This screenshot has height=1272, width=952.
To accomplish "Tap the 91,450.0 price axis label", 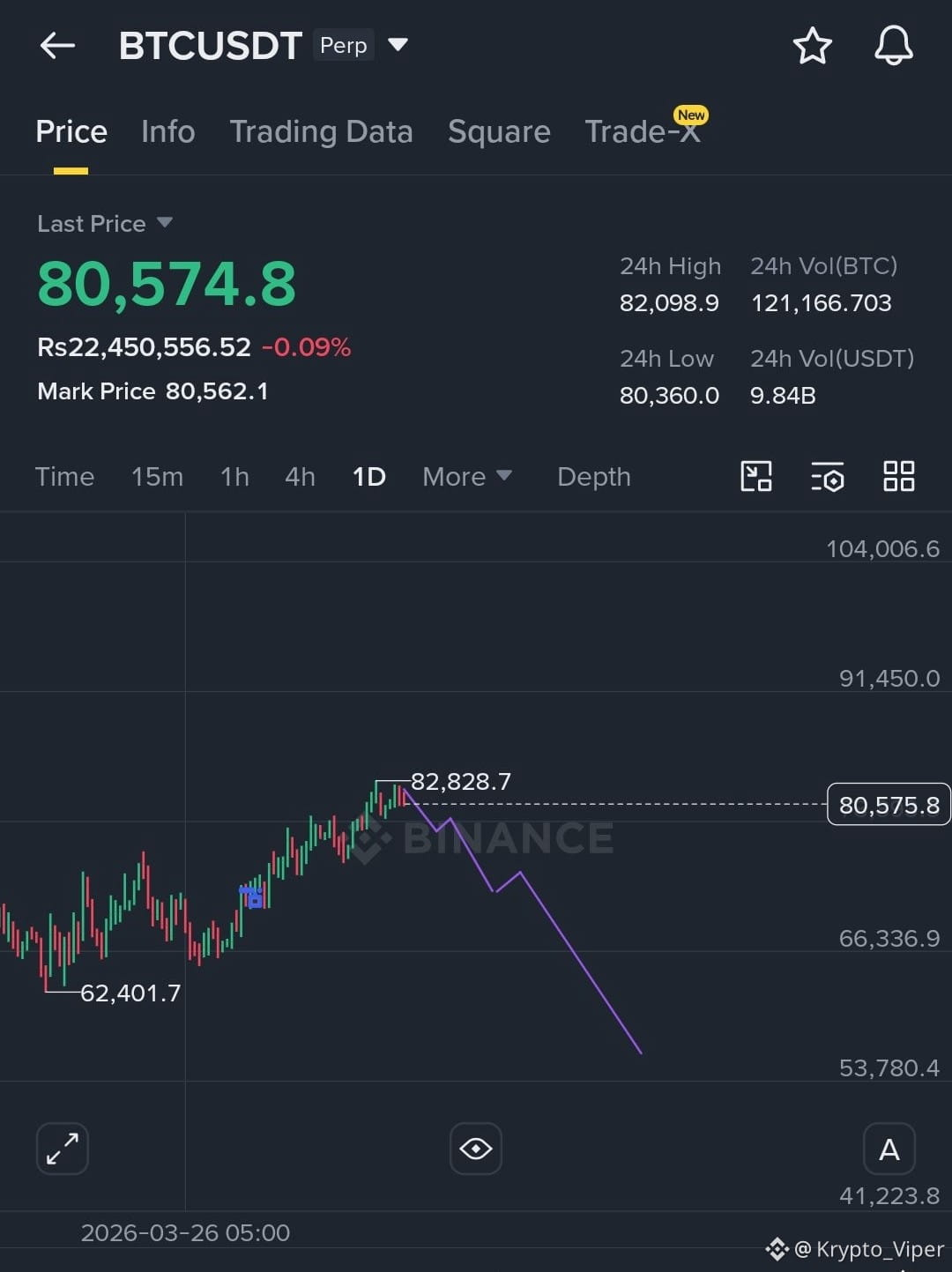I will pyautogui.click(x=889, y=679).
